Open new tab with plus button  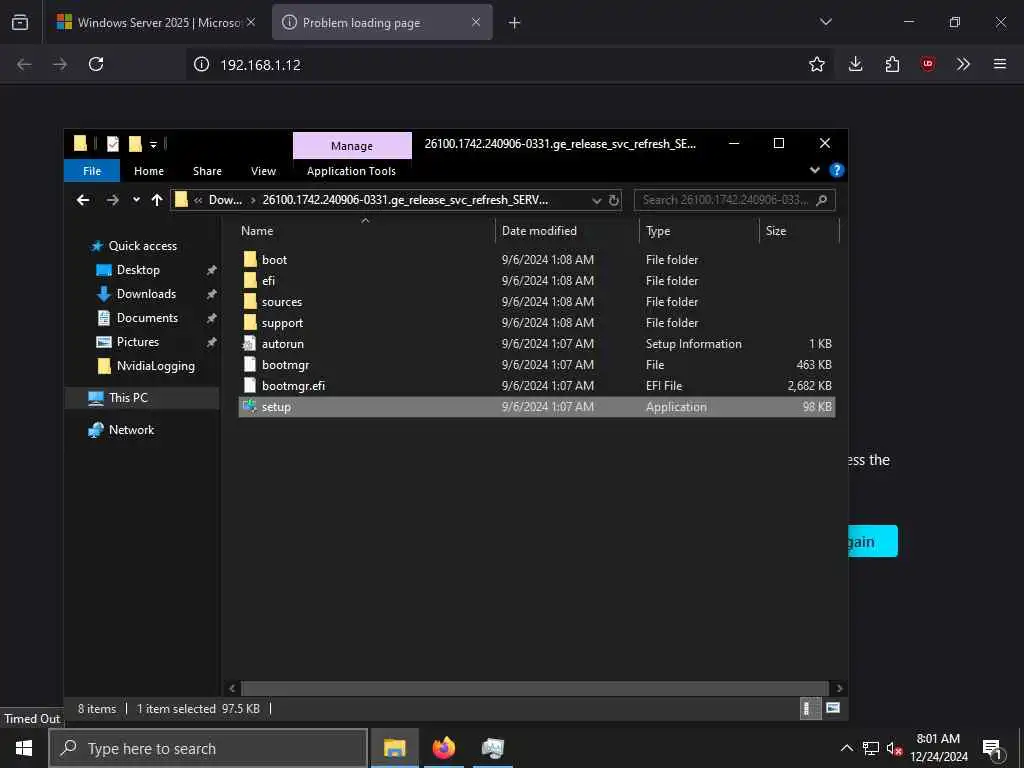[515, 23]
